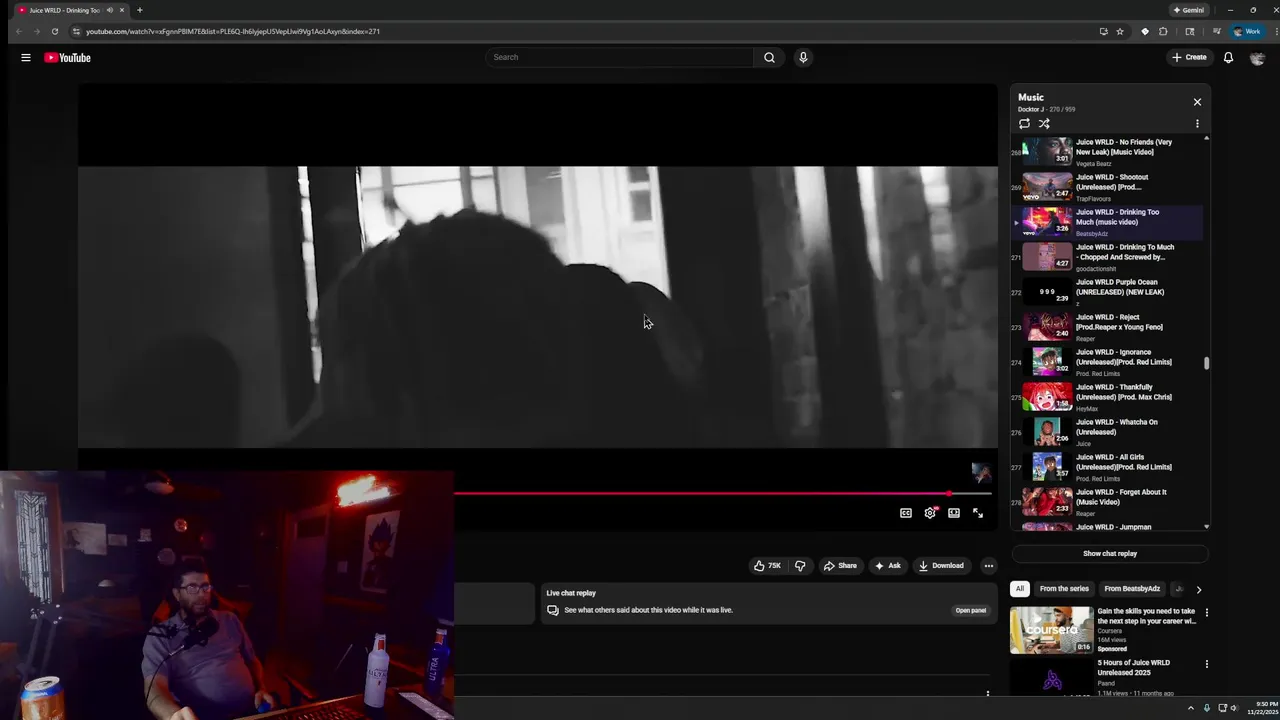Click the Ask button below the video

coord(888,566)
